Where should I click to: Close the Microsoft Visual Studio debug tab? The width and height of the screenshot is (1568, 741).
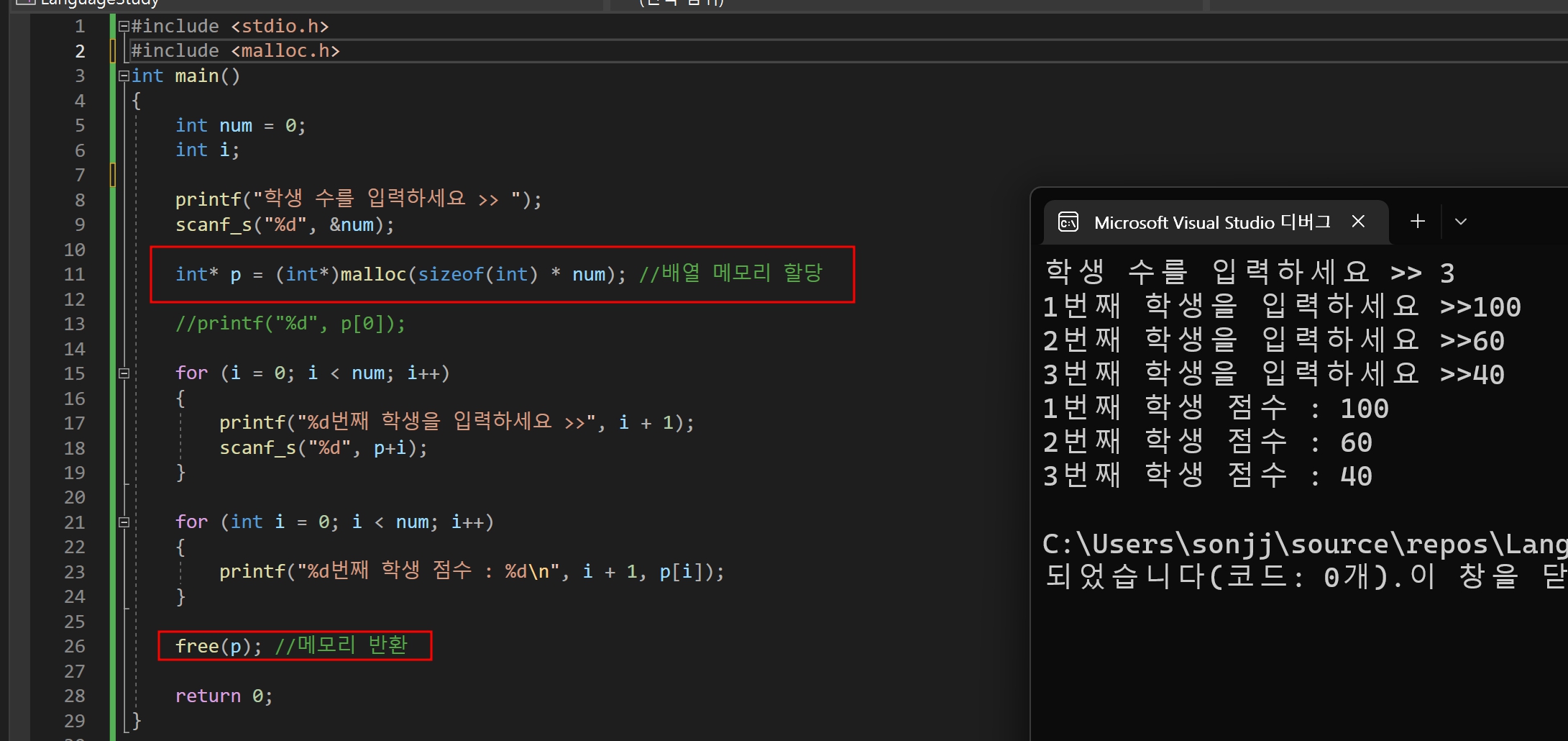coord(1358,222)
